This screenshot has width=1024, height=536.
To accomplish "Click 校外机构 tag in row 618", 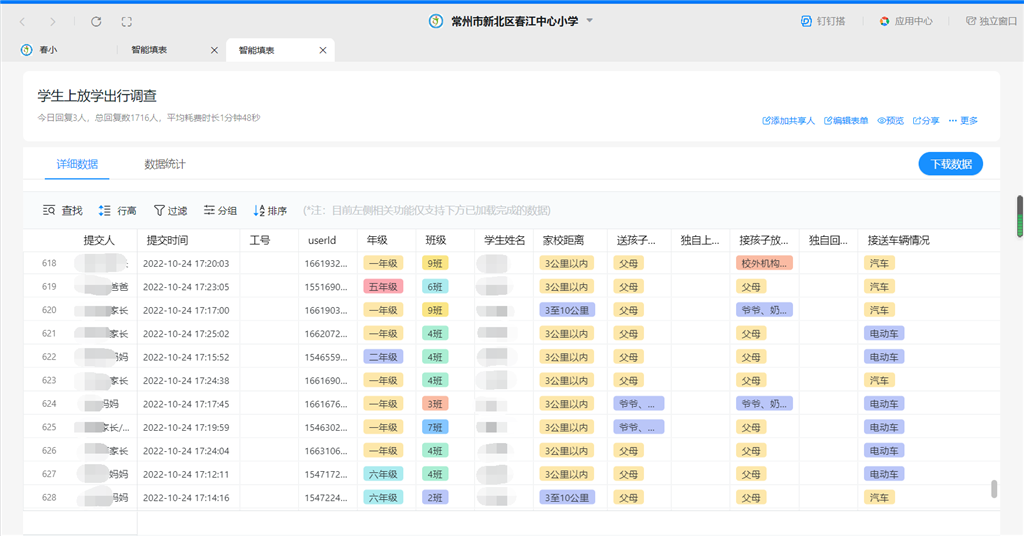I will tap(763, 263).
